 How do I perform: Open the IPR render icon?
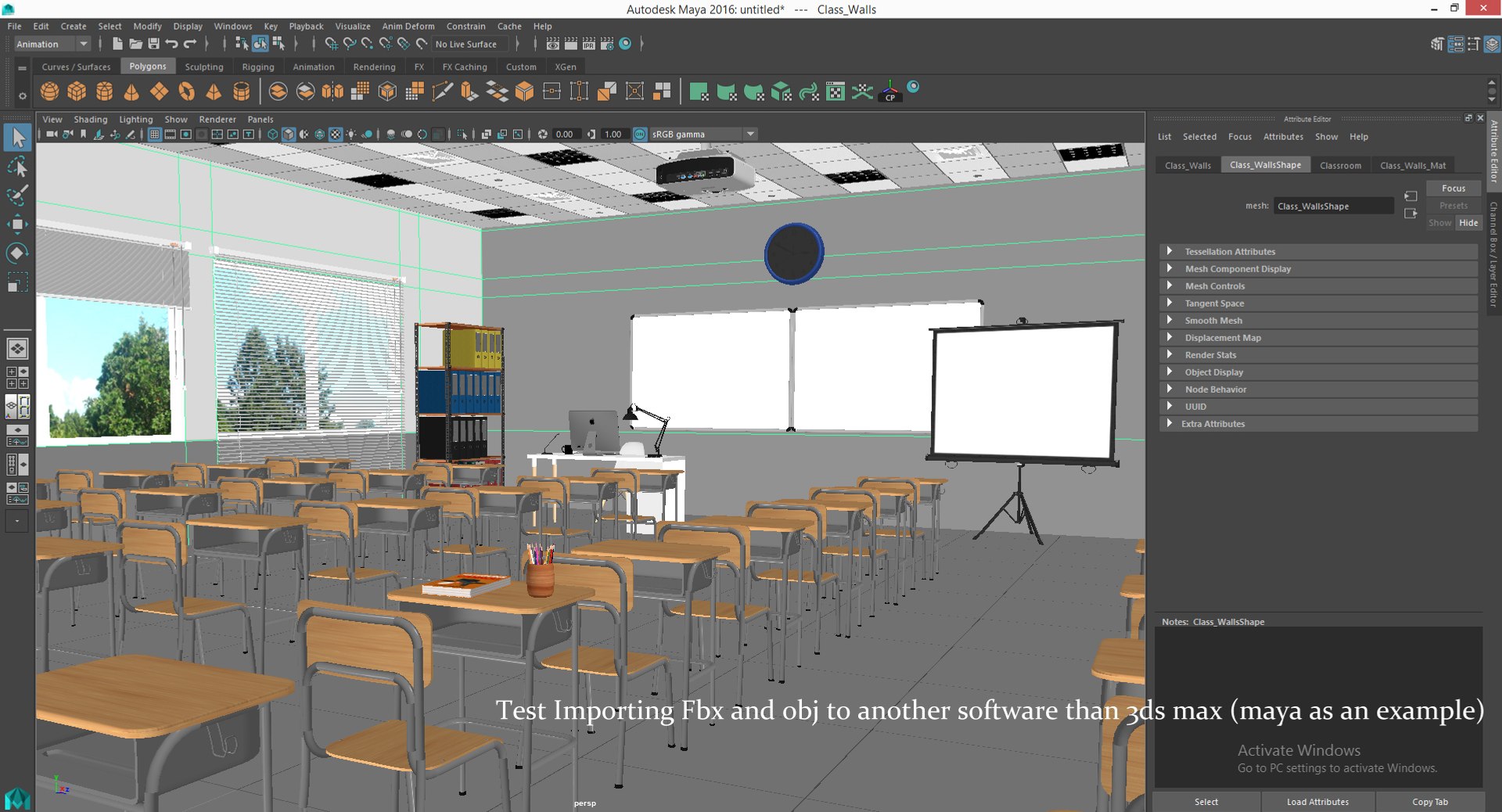pos(589,44)
